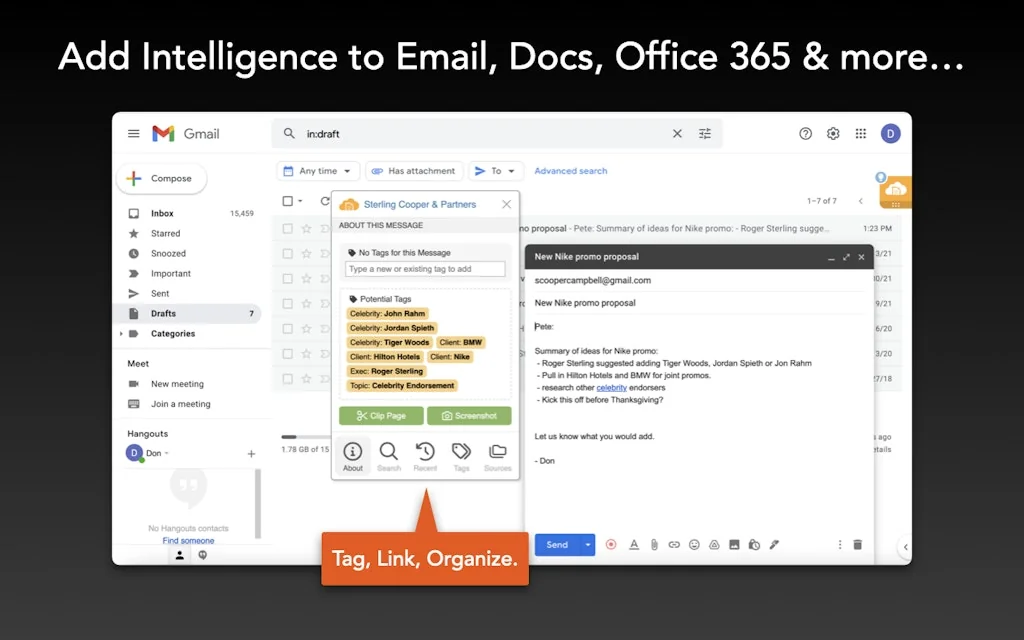The height and width of the screenshot is (640, 1024).
Task: Open the Support help question mark icon
Action: (806, 134)
